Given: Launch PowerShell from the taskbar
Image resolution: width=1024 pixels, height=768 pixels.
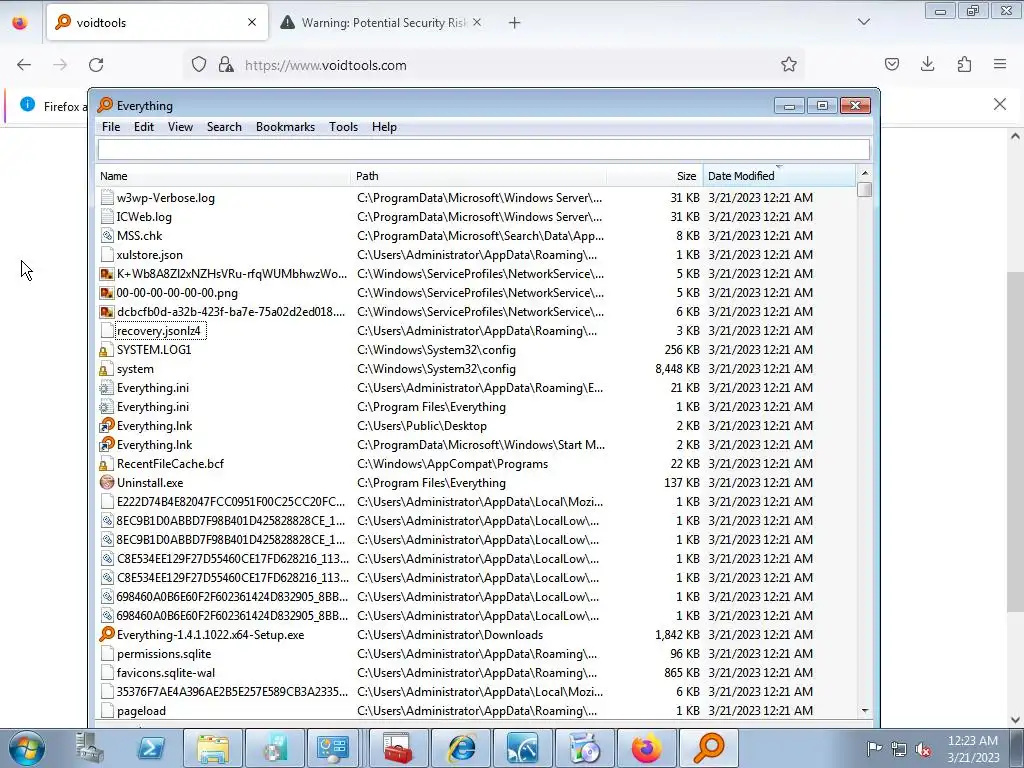Looking at the screenshot, I should pyautogui.click(x=151, y=748).
